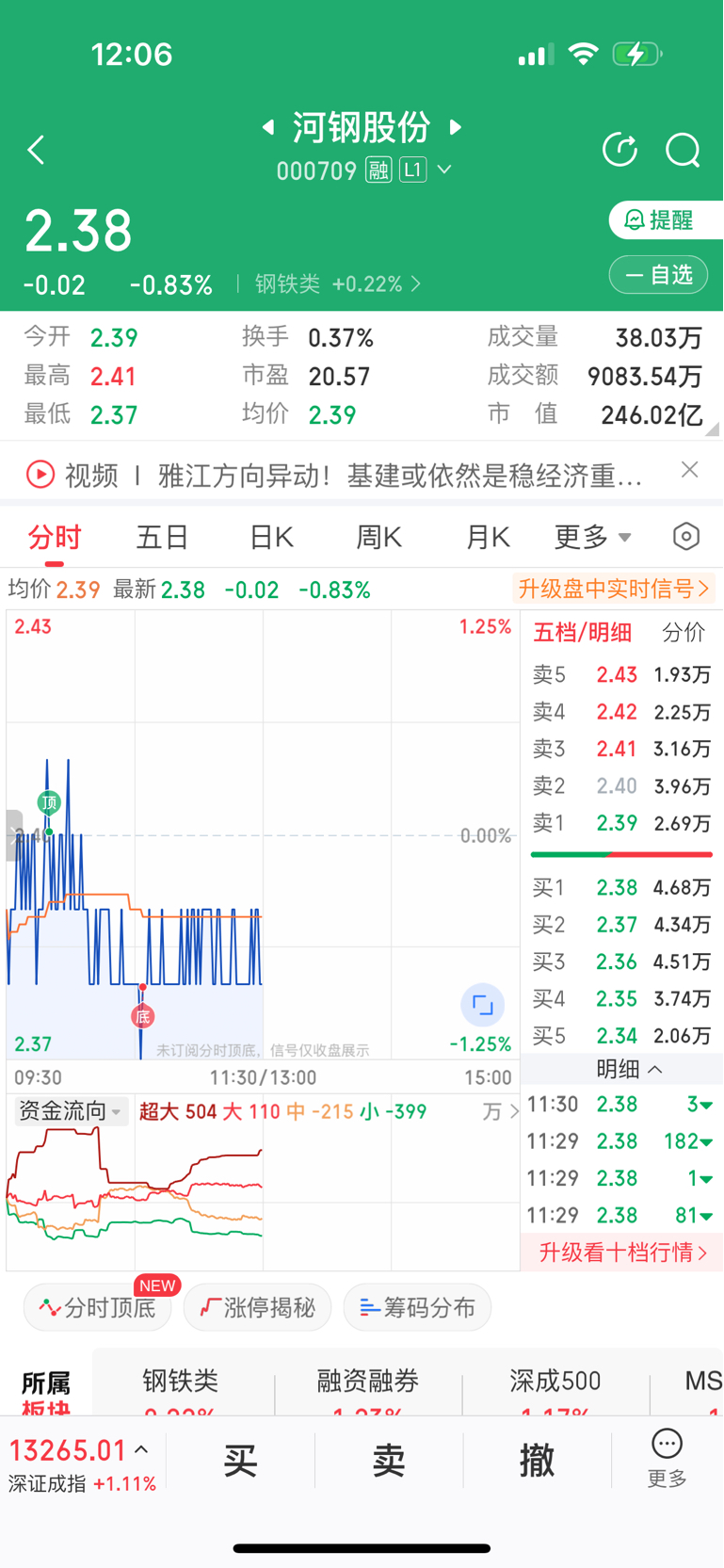Open 11:30 trade detail row
724x1568 pixels.
[621, 1104]
